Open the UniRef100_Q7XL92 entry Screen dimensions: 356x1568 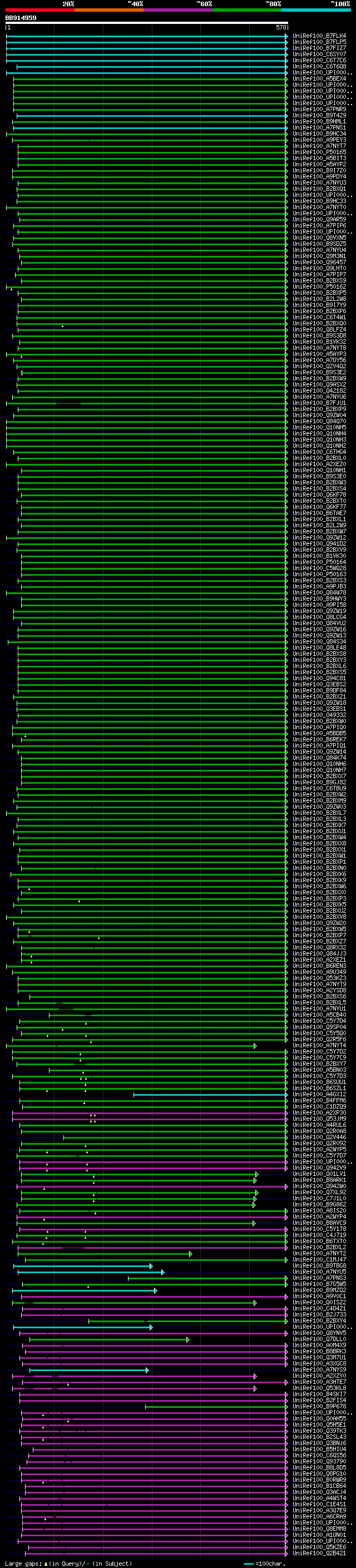click(319, 1193)
